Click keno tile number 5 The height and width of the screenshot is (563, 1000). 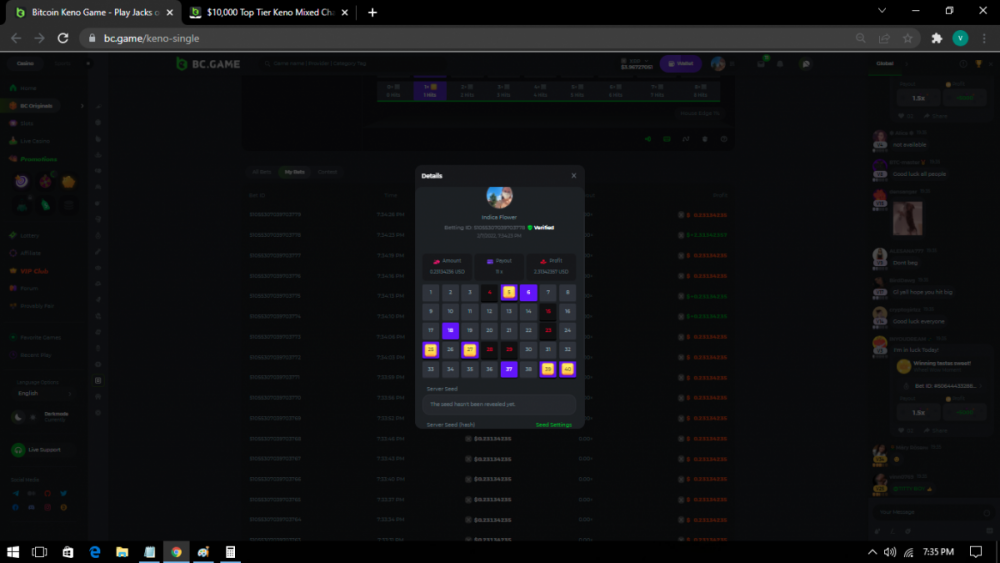click(x=508, y=293)
